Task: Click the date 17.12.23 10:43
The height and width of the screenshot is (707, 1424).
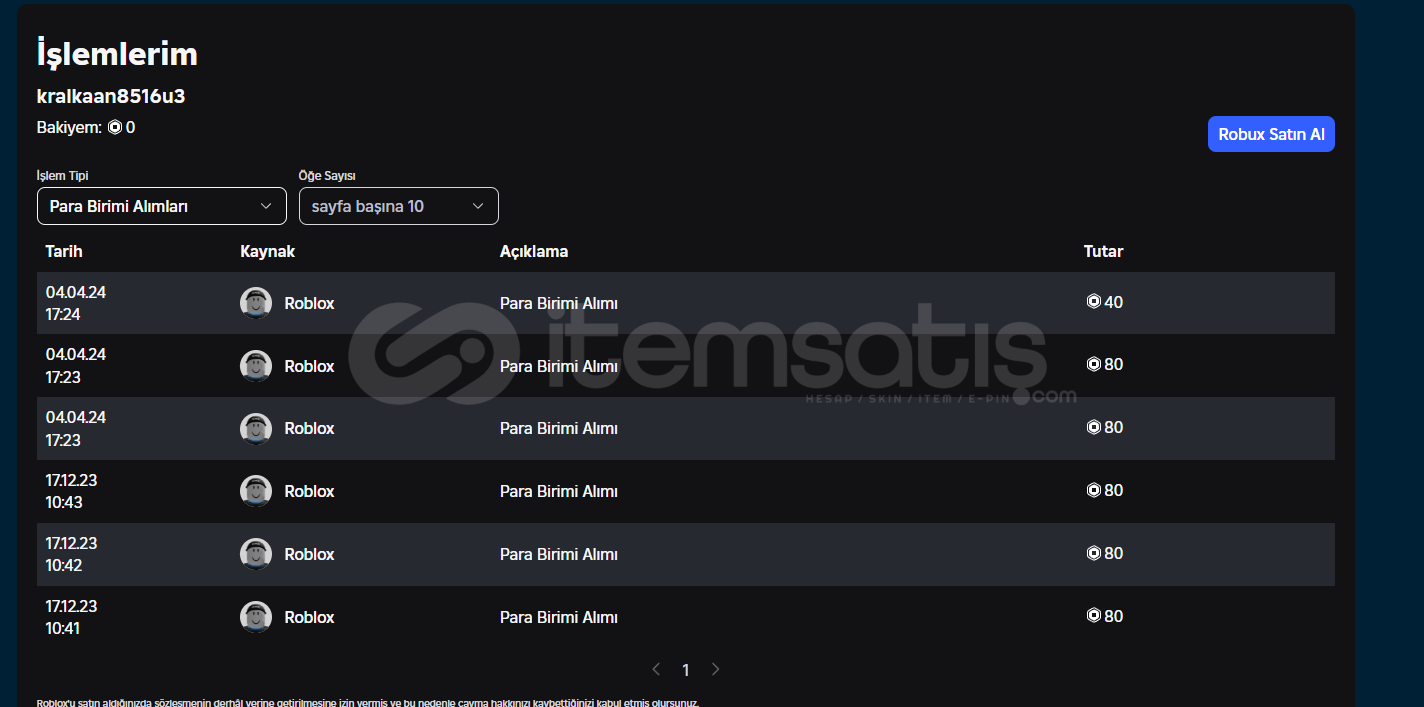Action: coord(71,491)
